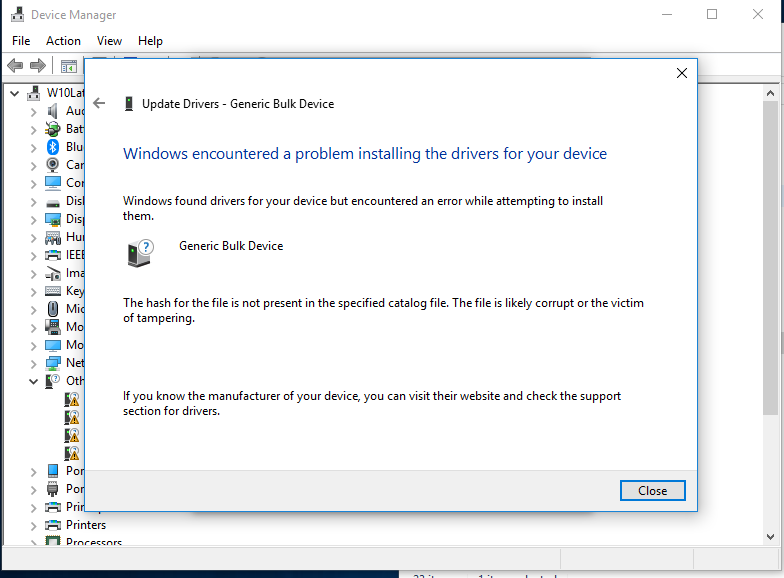The height and width of the screenshot is (578, 784).
Task: Select the Bluetooth icon in tree
Action: click(x=52, y=147)
